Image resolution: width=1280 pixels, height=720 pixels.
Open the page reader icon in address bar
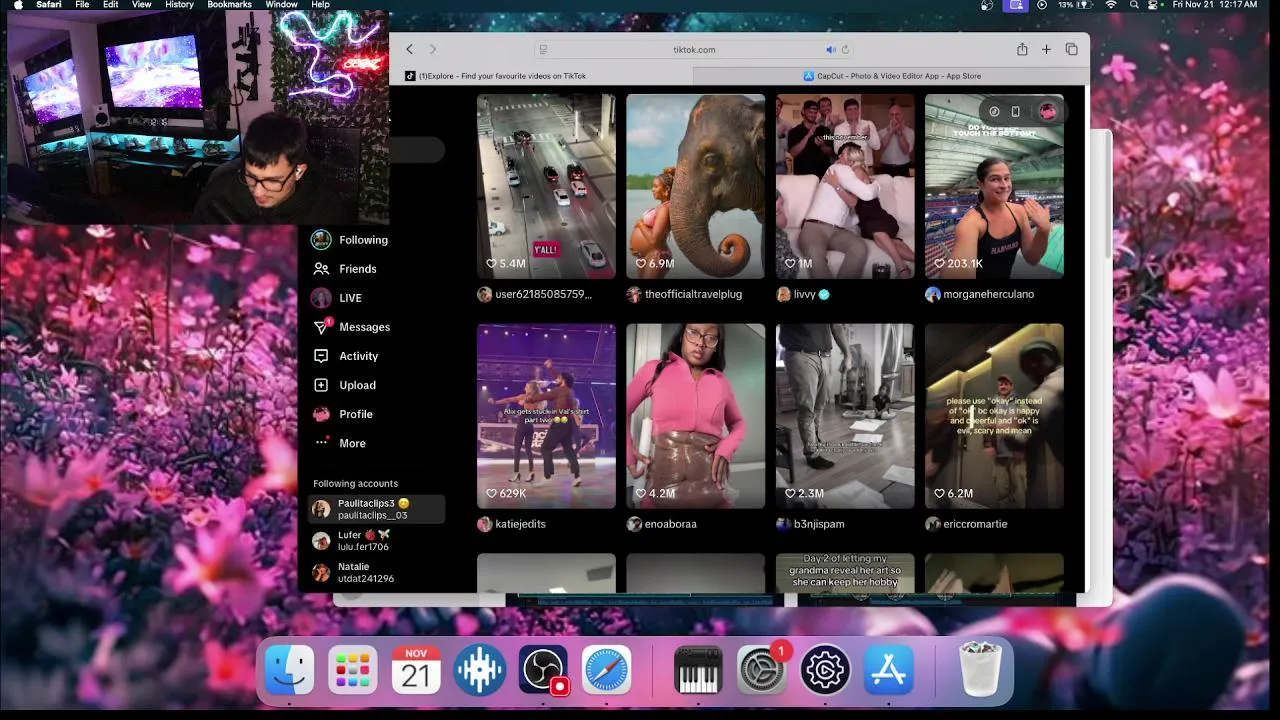[543, 49]
